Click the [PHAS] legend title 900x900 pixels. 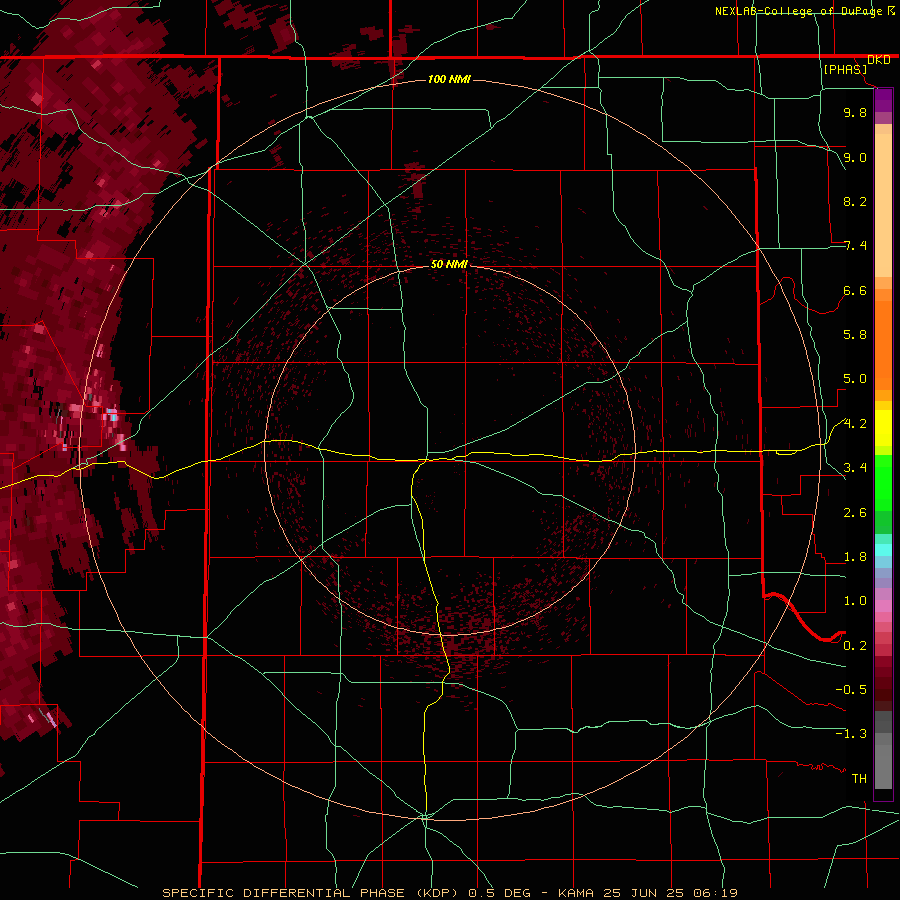pyautogui.click(x=845, y=70)
